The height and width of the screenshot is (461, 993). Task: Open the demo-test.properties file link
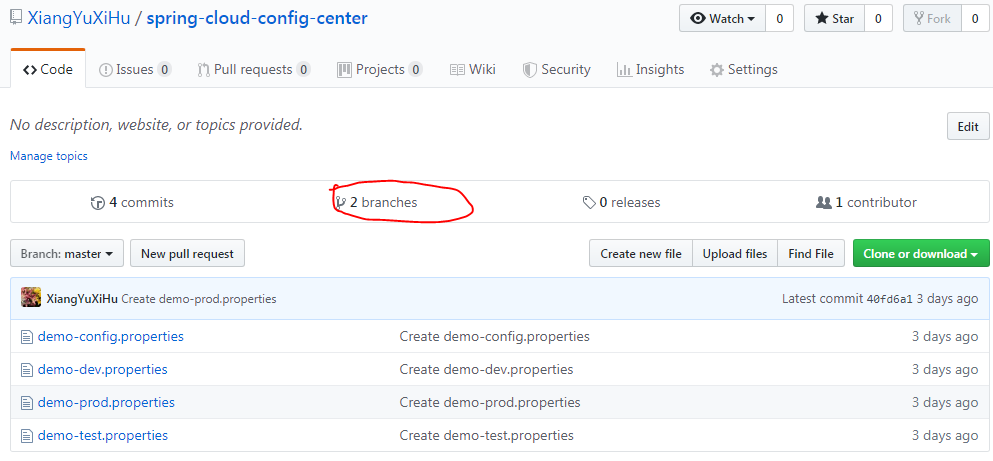point(103,436)
